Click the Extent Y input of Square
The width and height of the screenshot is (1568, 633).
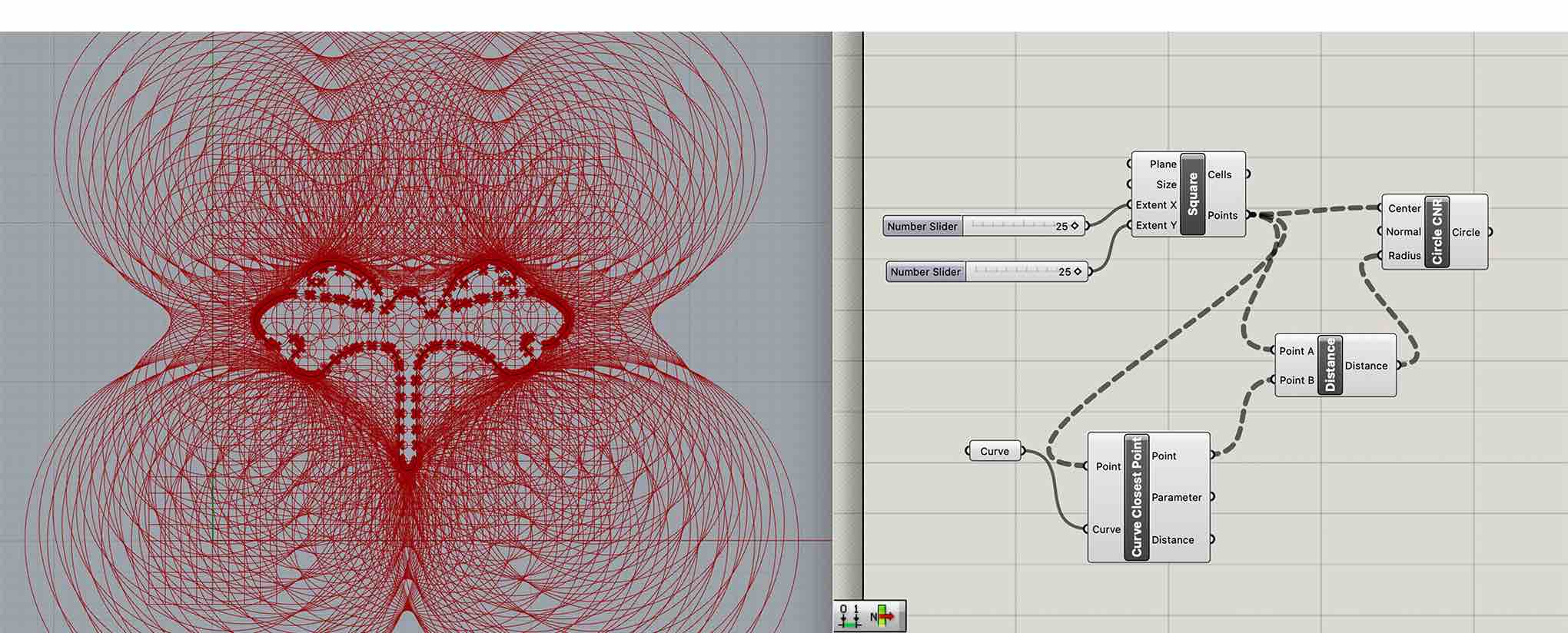click(x=1155, y=225)
